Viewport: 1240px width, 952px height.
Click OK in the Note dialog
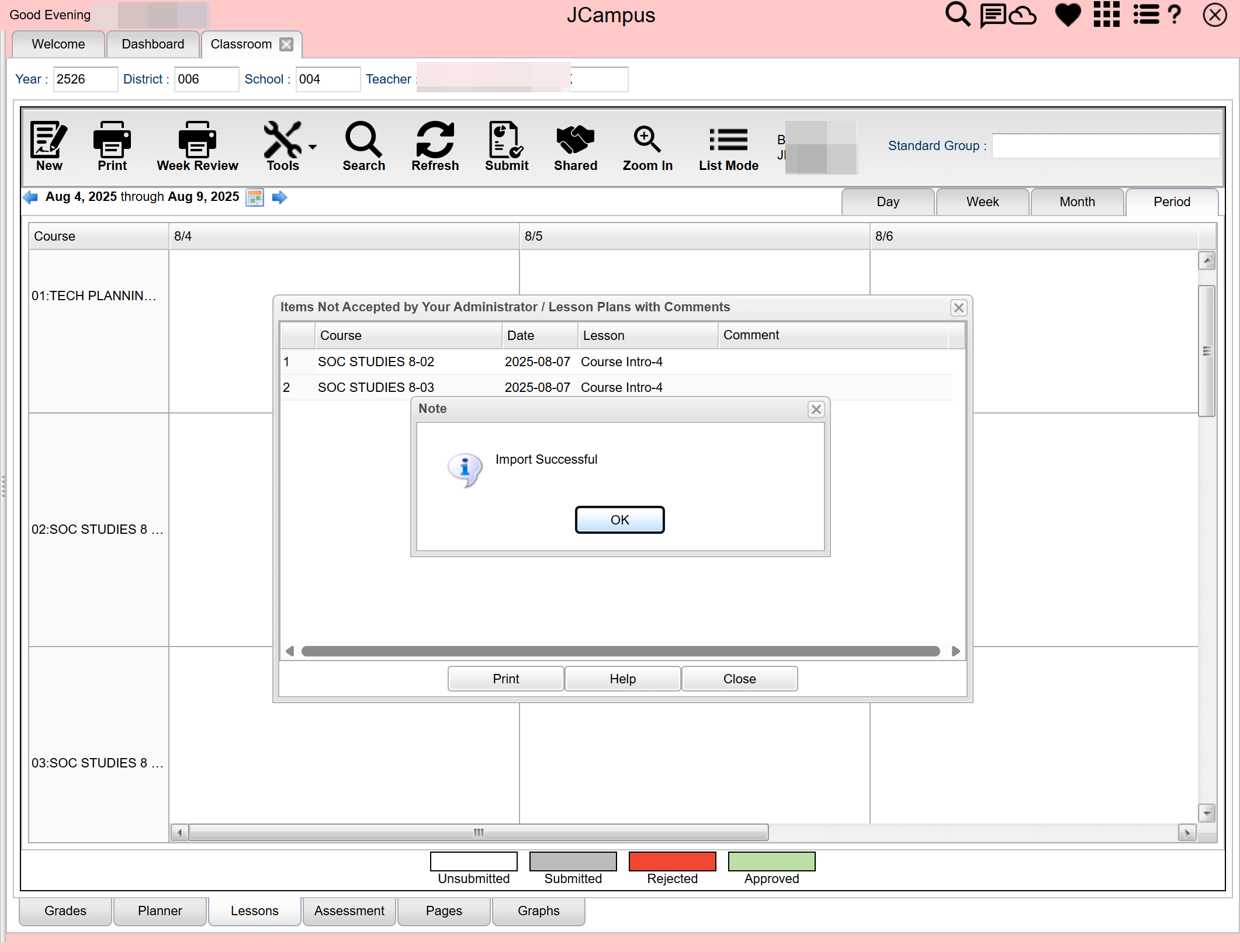(619, 520)
